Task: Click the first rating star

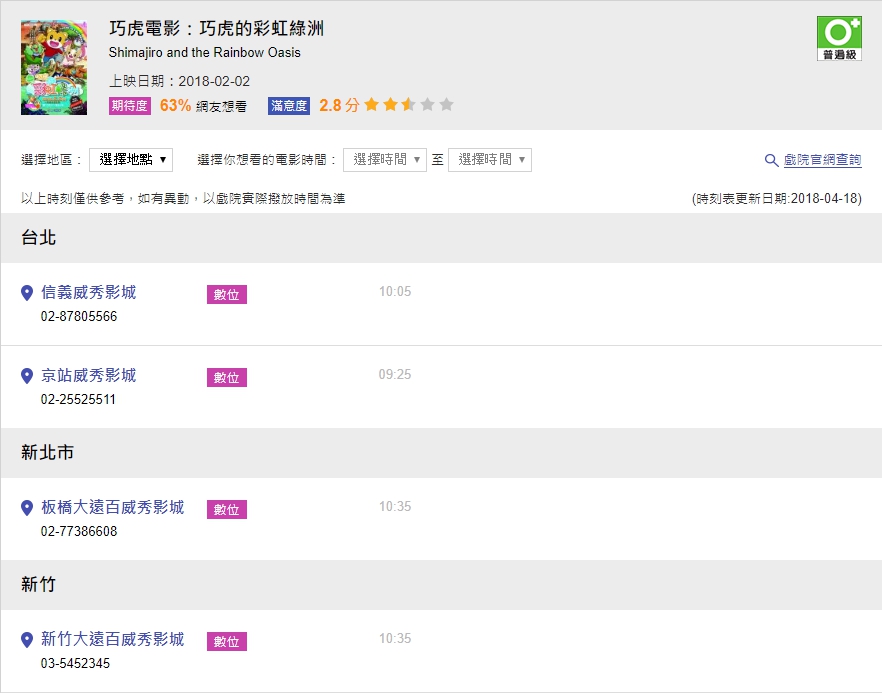Action: pos(371,105)
